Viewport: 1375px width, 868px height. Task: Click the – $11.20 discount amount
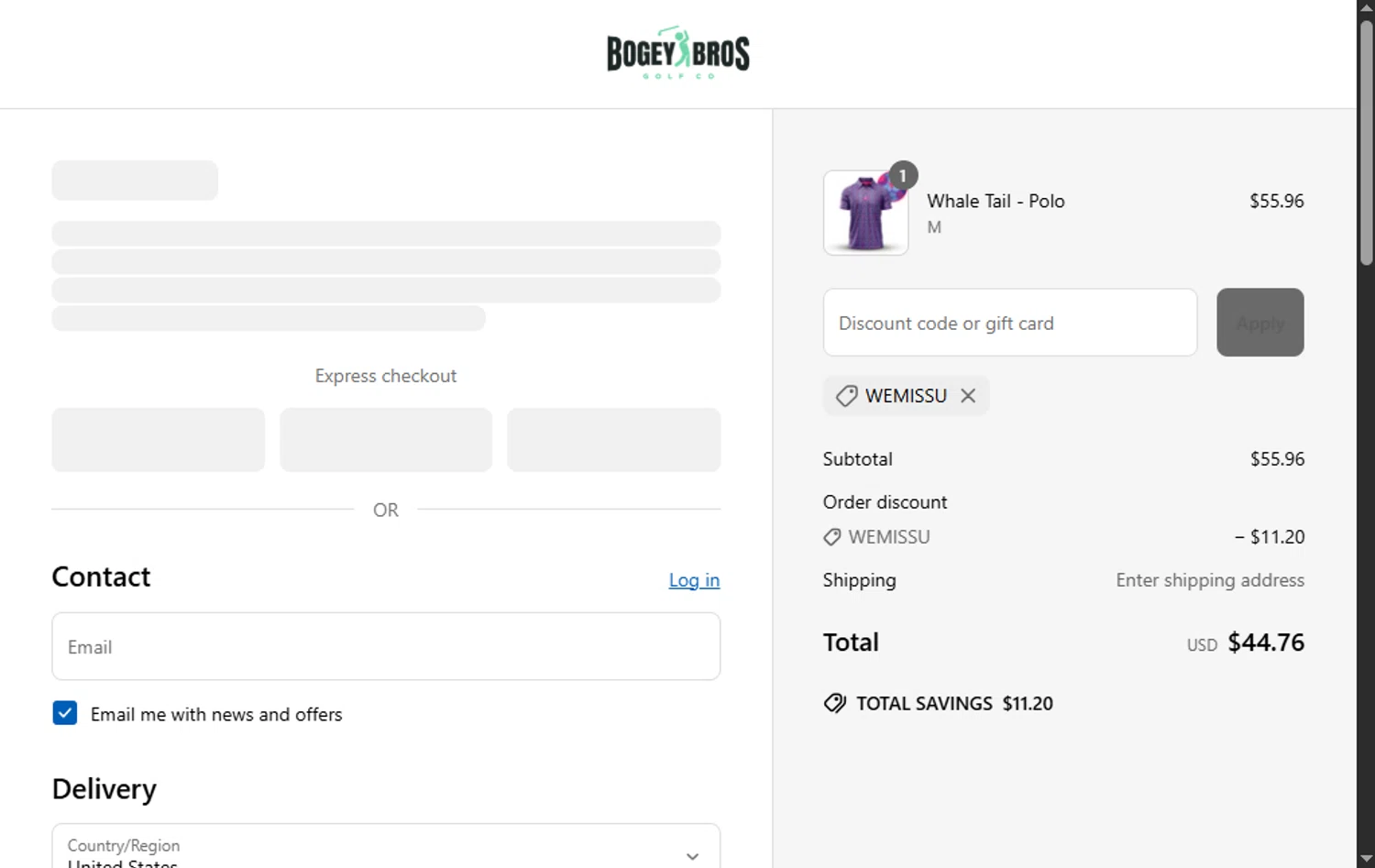tap(1270, 537)
